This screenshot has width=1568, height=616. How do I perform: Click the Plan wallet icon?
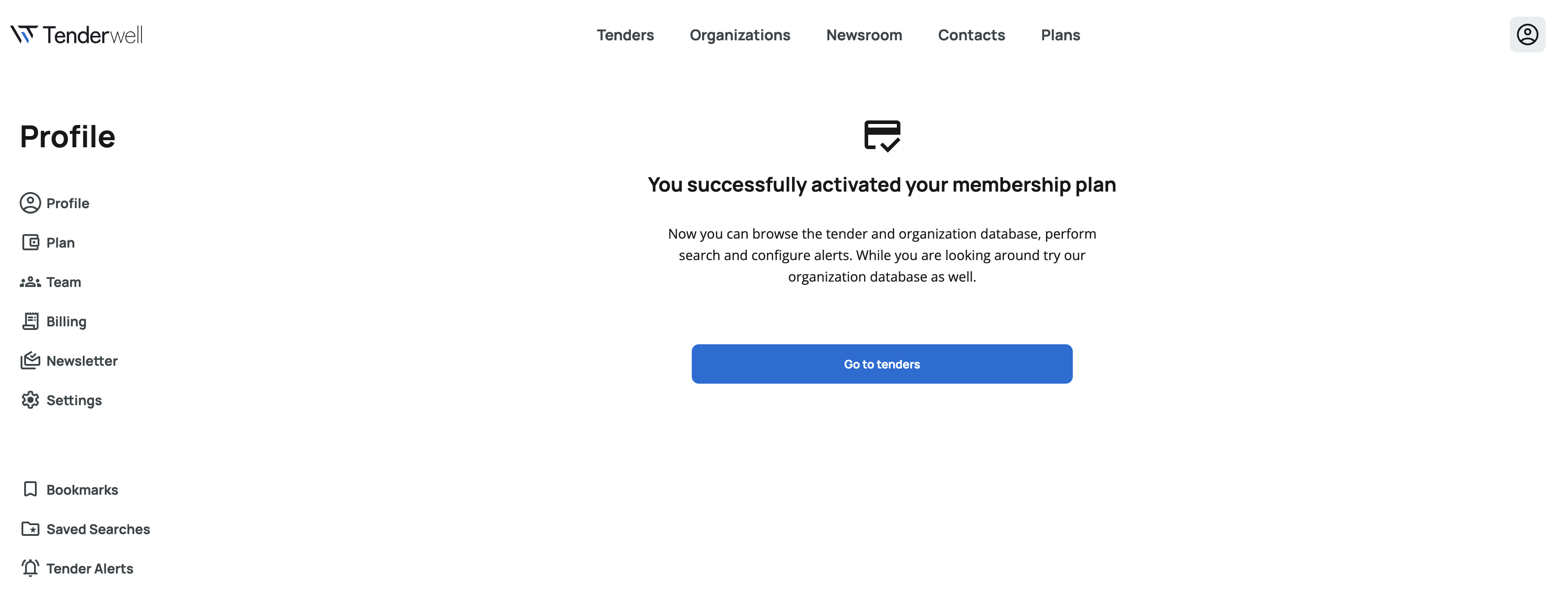[x=30, y=243]
